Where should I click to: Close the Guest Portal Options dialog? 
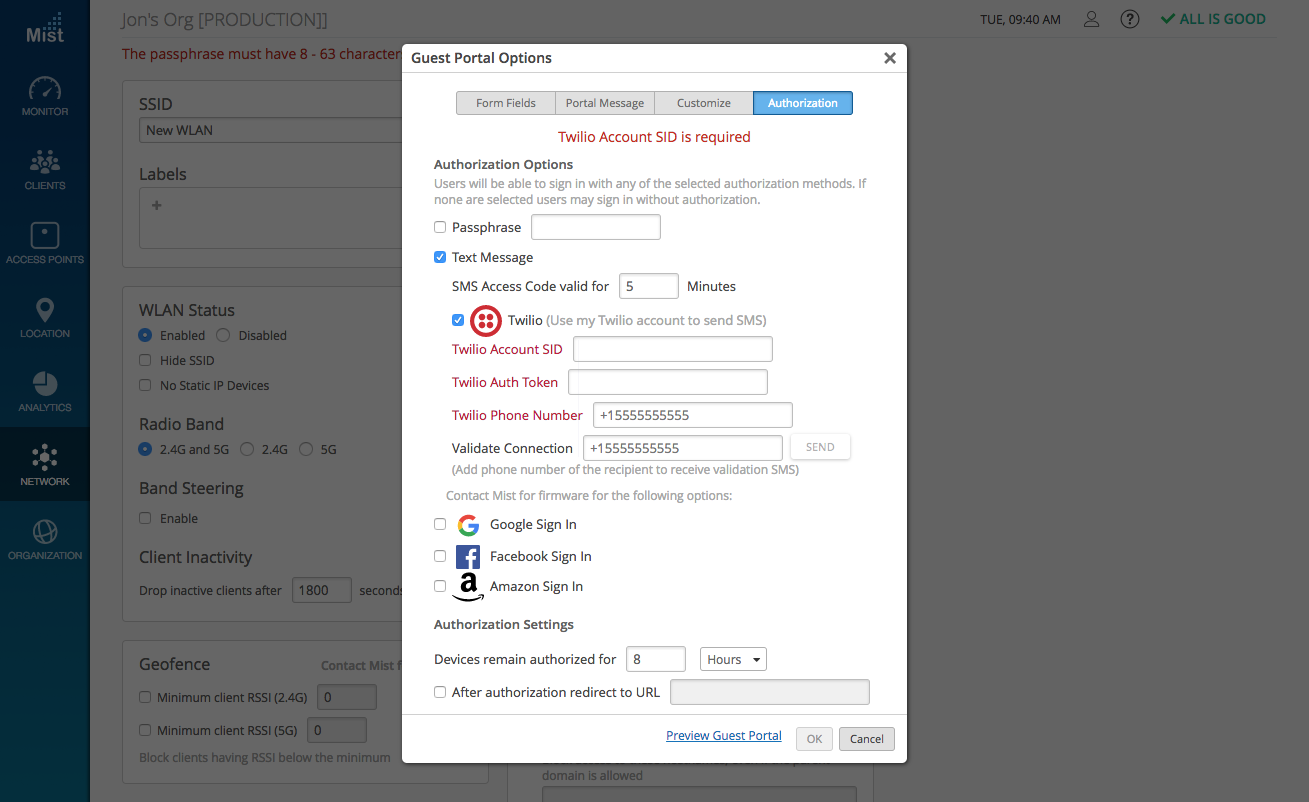coord(889,58)
